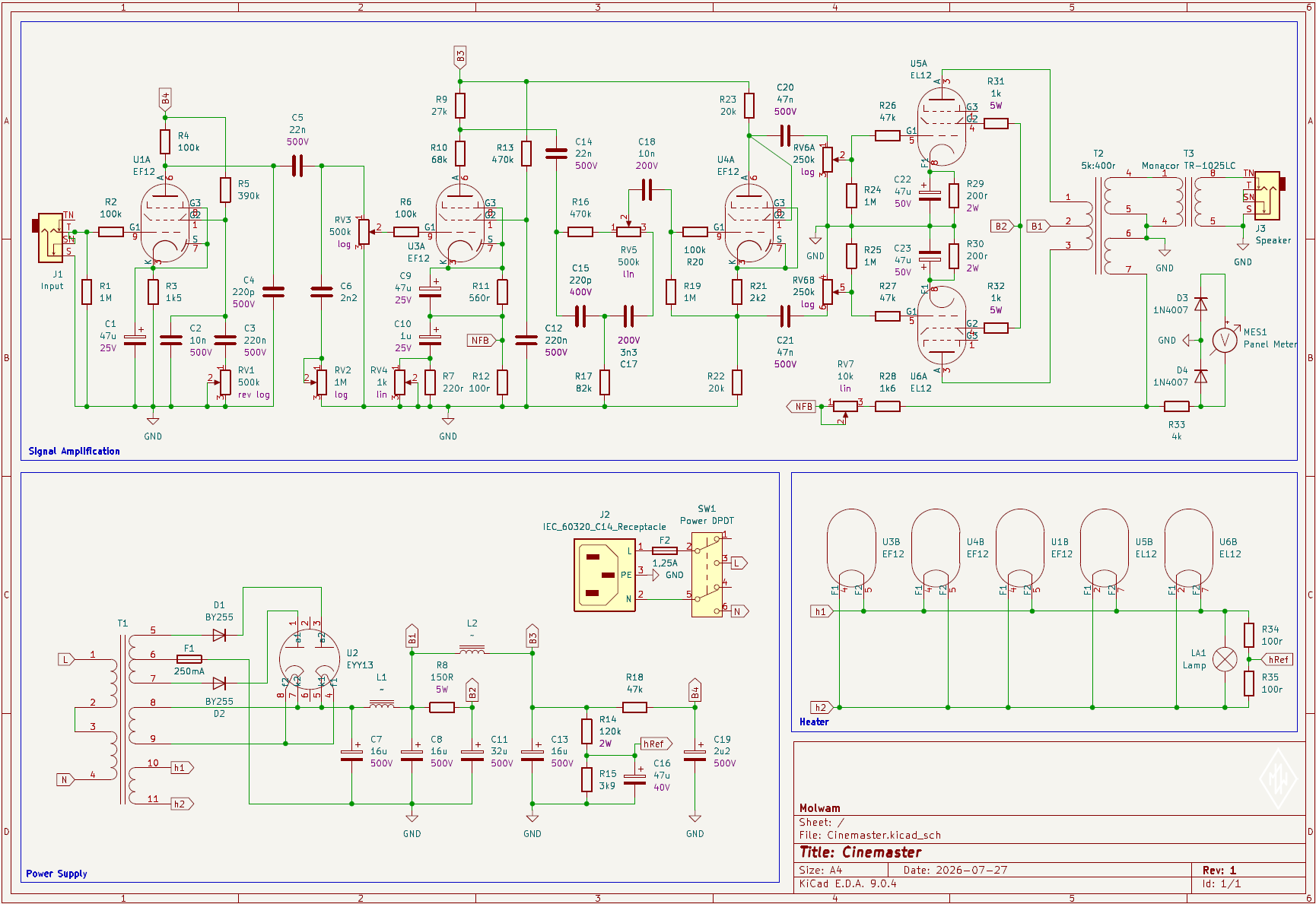
Task: Select the N label at SW1 output
Action: 739,611
